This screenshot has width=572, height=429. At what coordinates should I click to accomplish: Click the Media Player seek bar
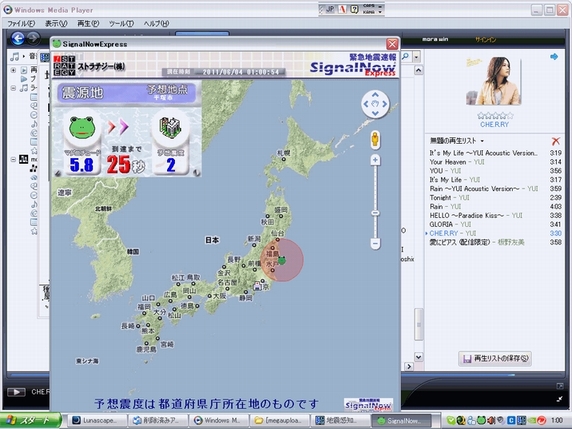pos(286,375)
